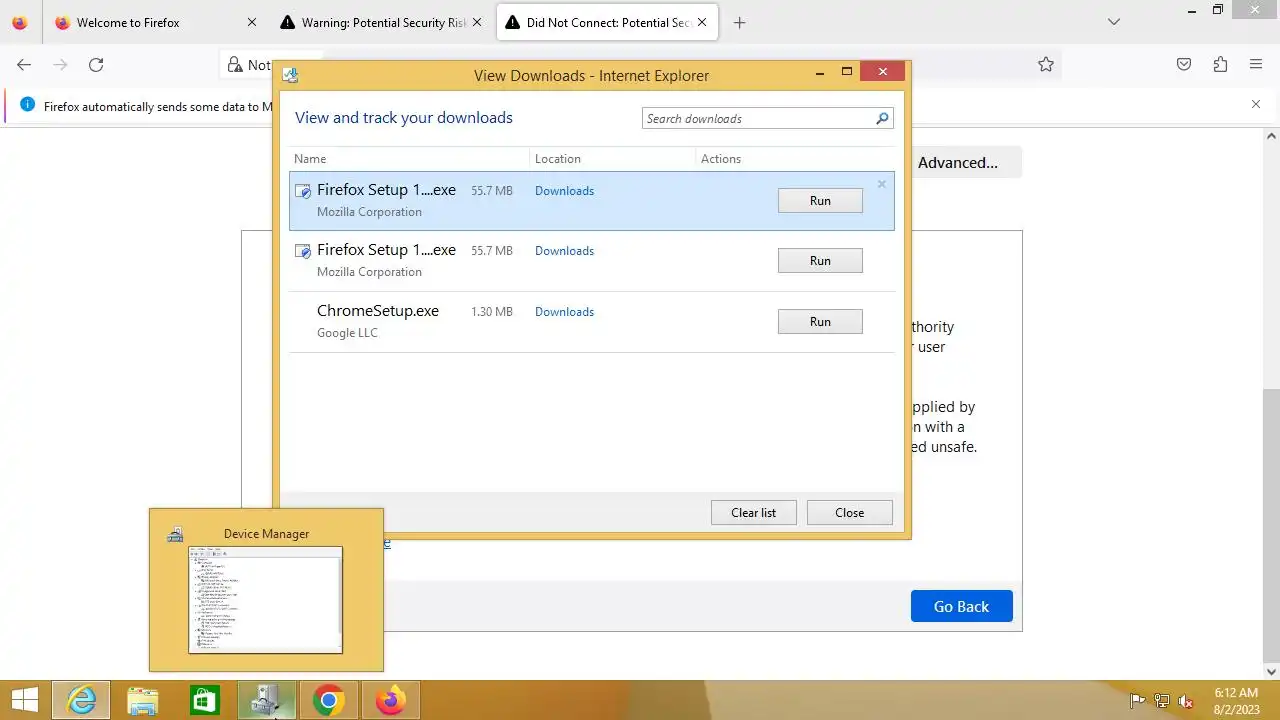Open Downloads location for second Firefox Setup

(564, 250)
